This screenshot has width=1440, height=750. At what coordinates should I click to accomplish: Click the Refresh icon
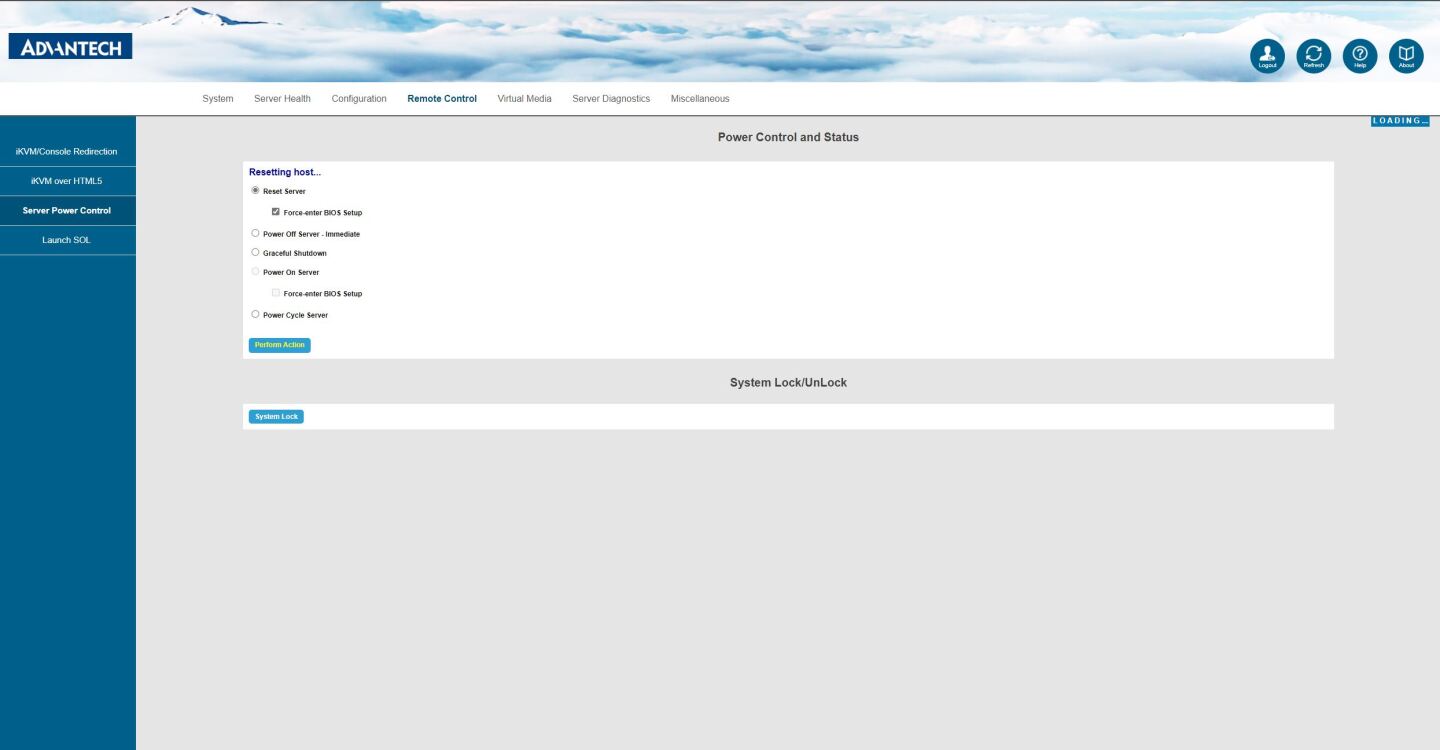click(x=1313, y=55)
